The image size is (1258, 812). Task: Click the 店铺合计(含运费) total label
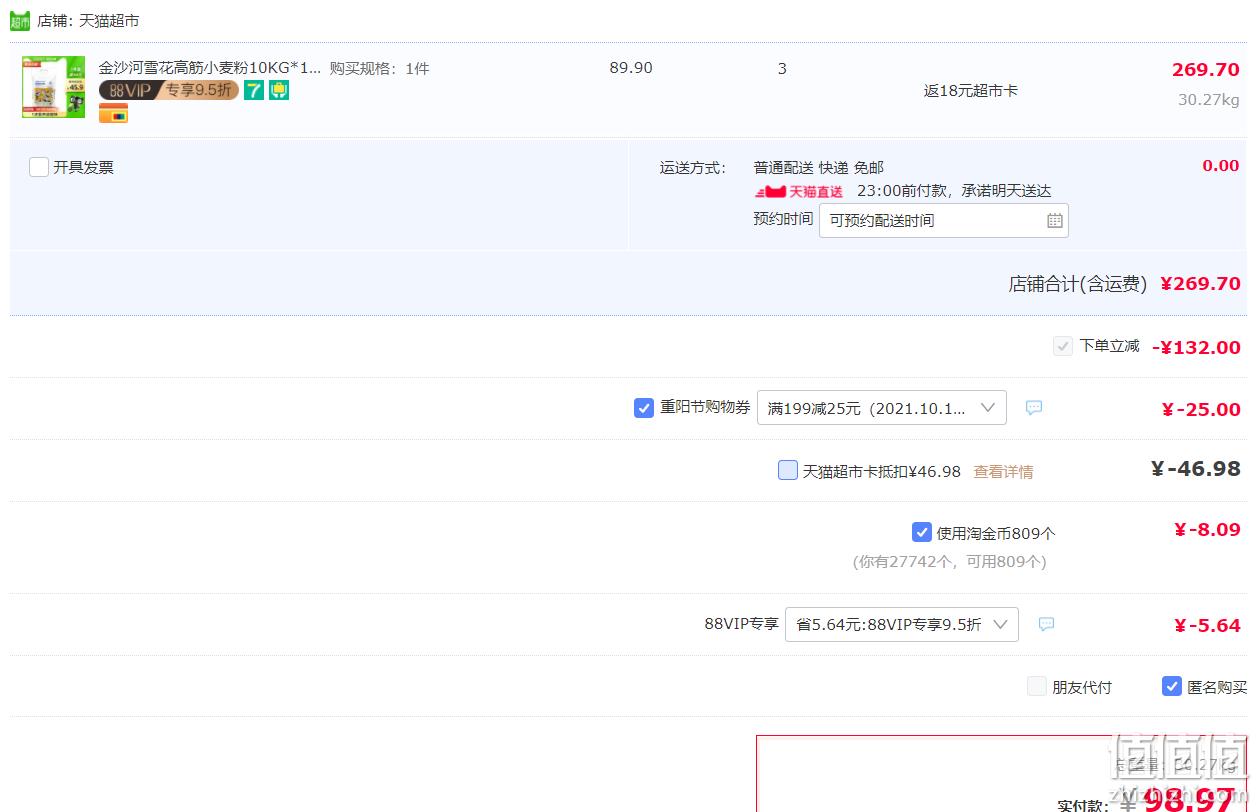pyautogui.click(x=1078, y=284)
